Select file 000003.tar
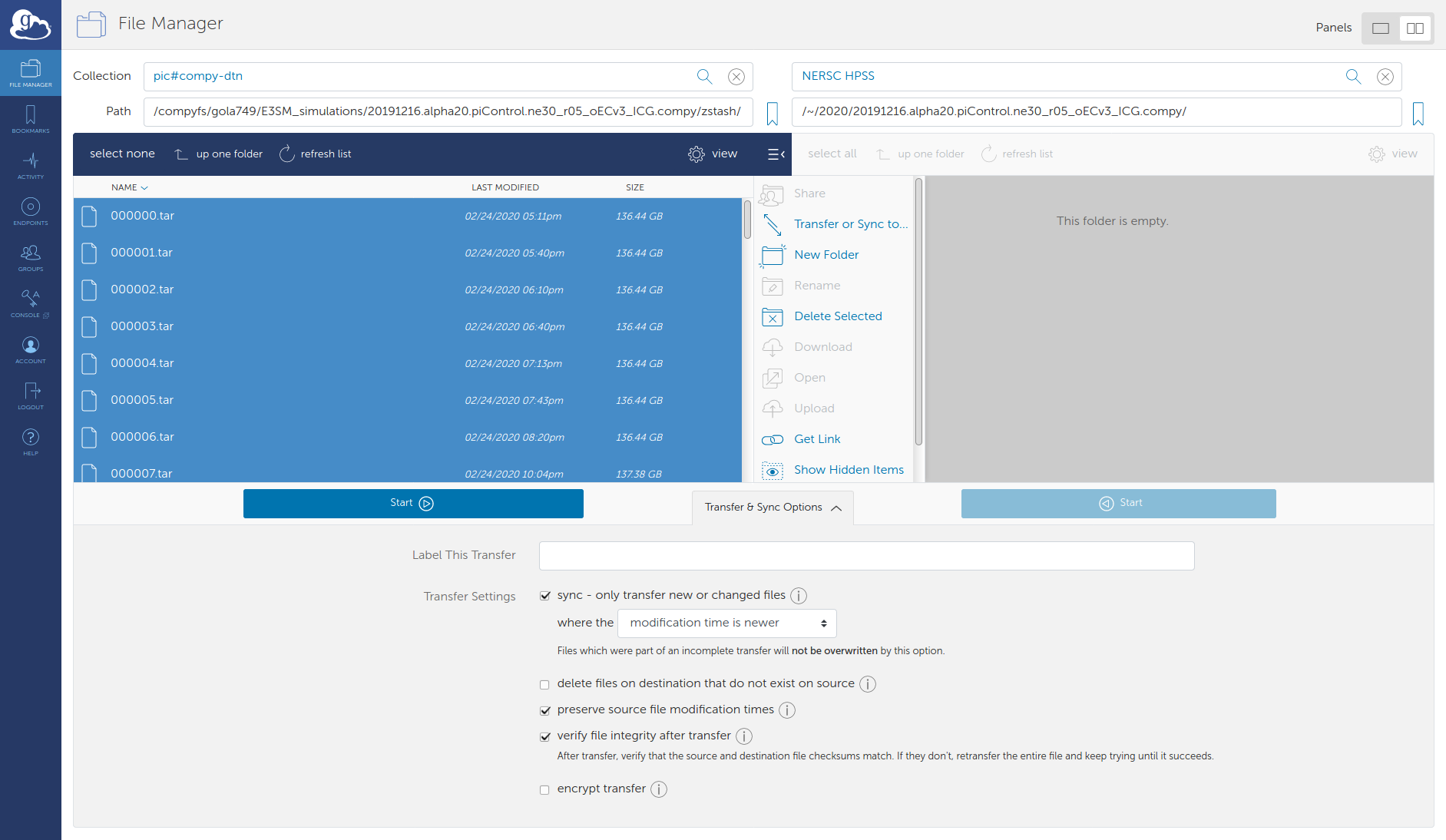1446x840 pixels. (x=408, y=327)
